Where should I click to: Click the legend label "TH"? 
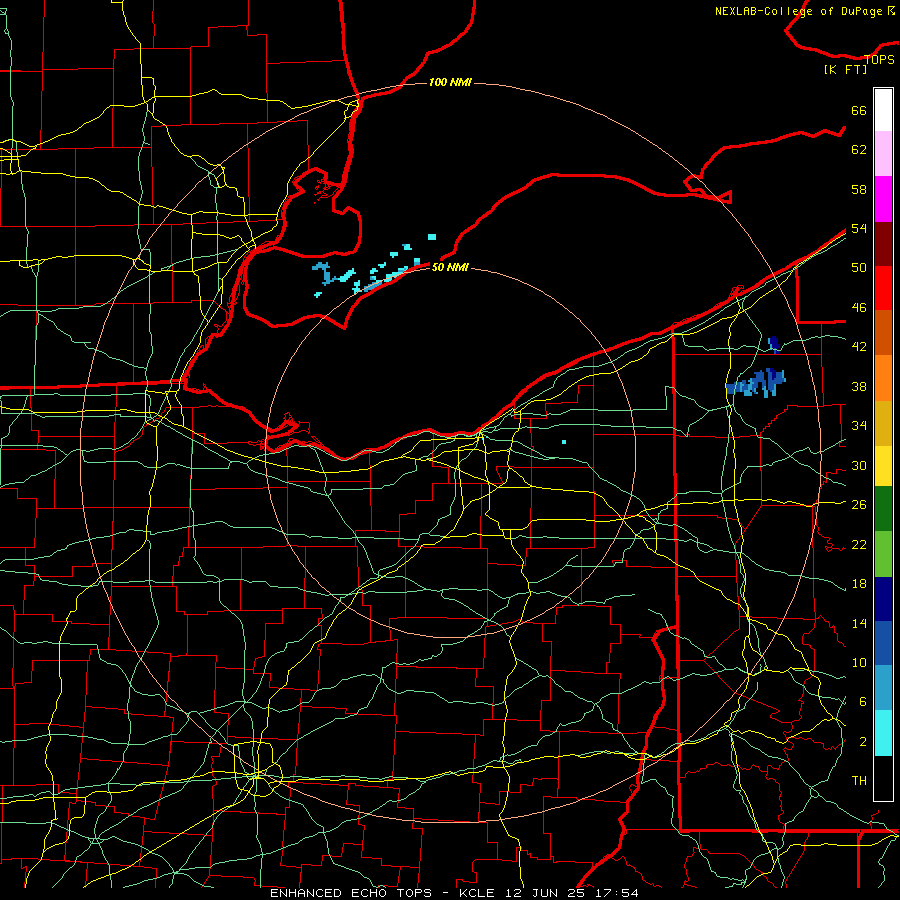click(859, 781)
